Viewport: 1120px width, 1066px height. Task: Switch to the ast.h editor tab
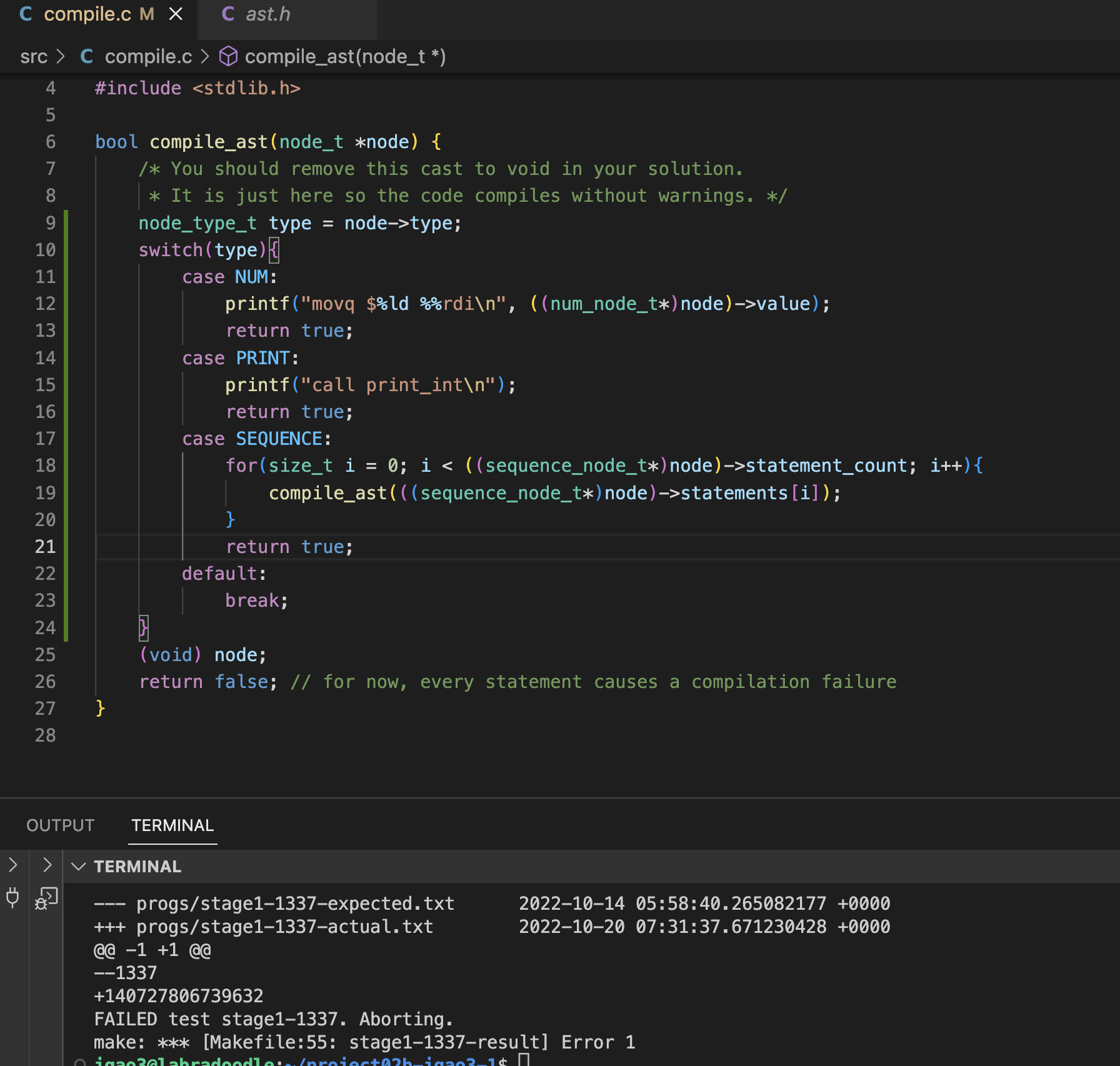pos(267,14)
